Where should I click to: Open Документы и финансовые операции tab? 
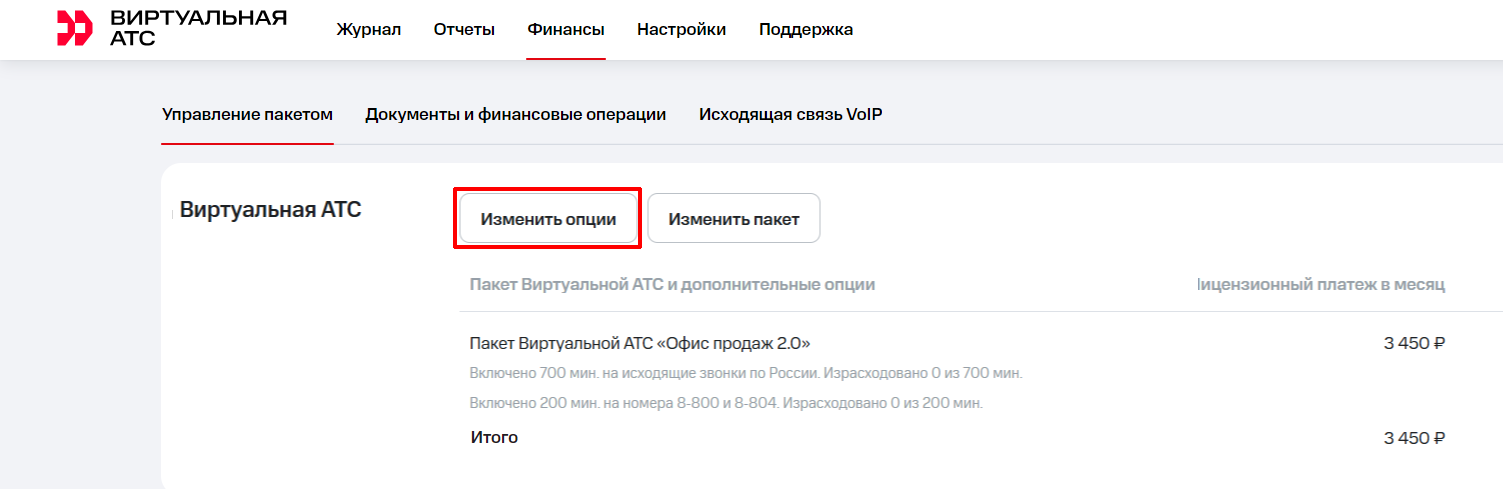(x=515, y=114)
